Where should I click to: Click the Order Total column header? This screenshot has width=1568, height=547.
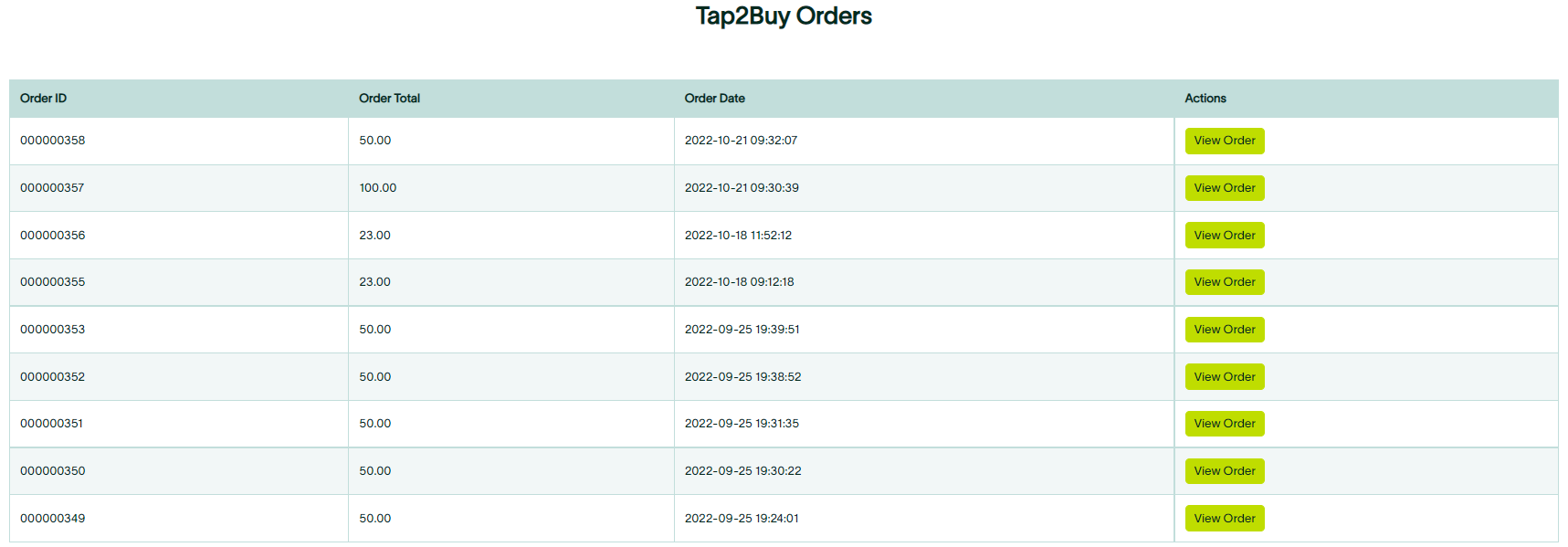390,98
